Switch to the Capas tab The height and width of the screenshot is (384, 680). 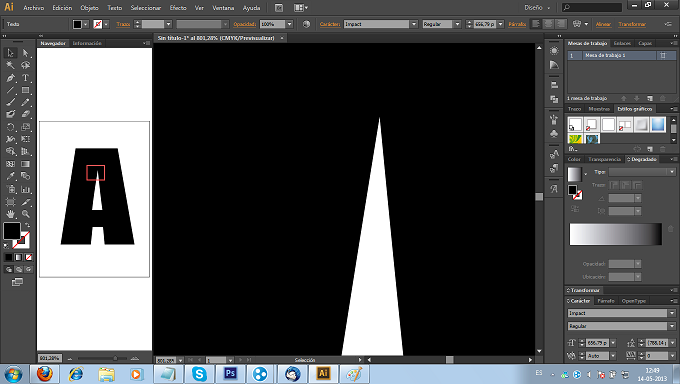(645, 43)
